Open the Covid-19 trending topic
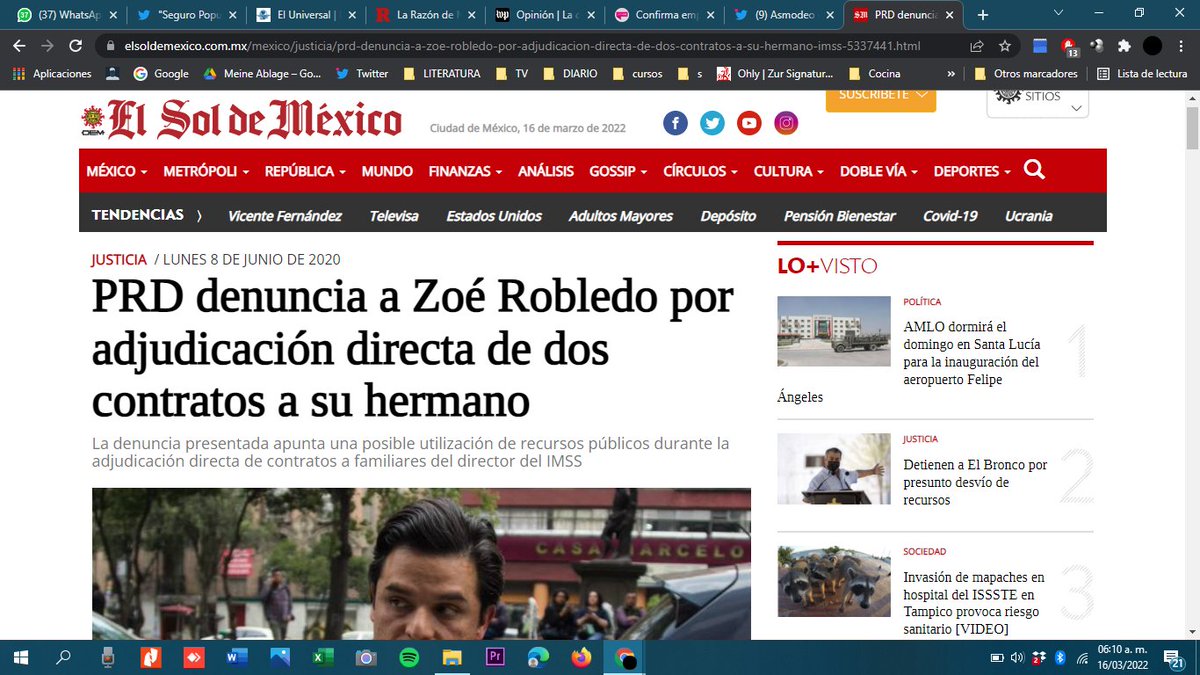The image size is (1200, 675). [x=950, y=215]
